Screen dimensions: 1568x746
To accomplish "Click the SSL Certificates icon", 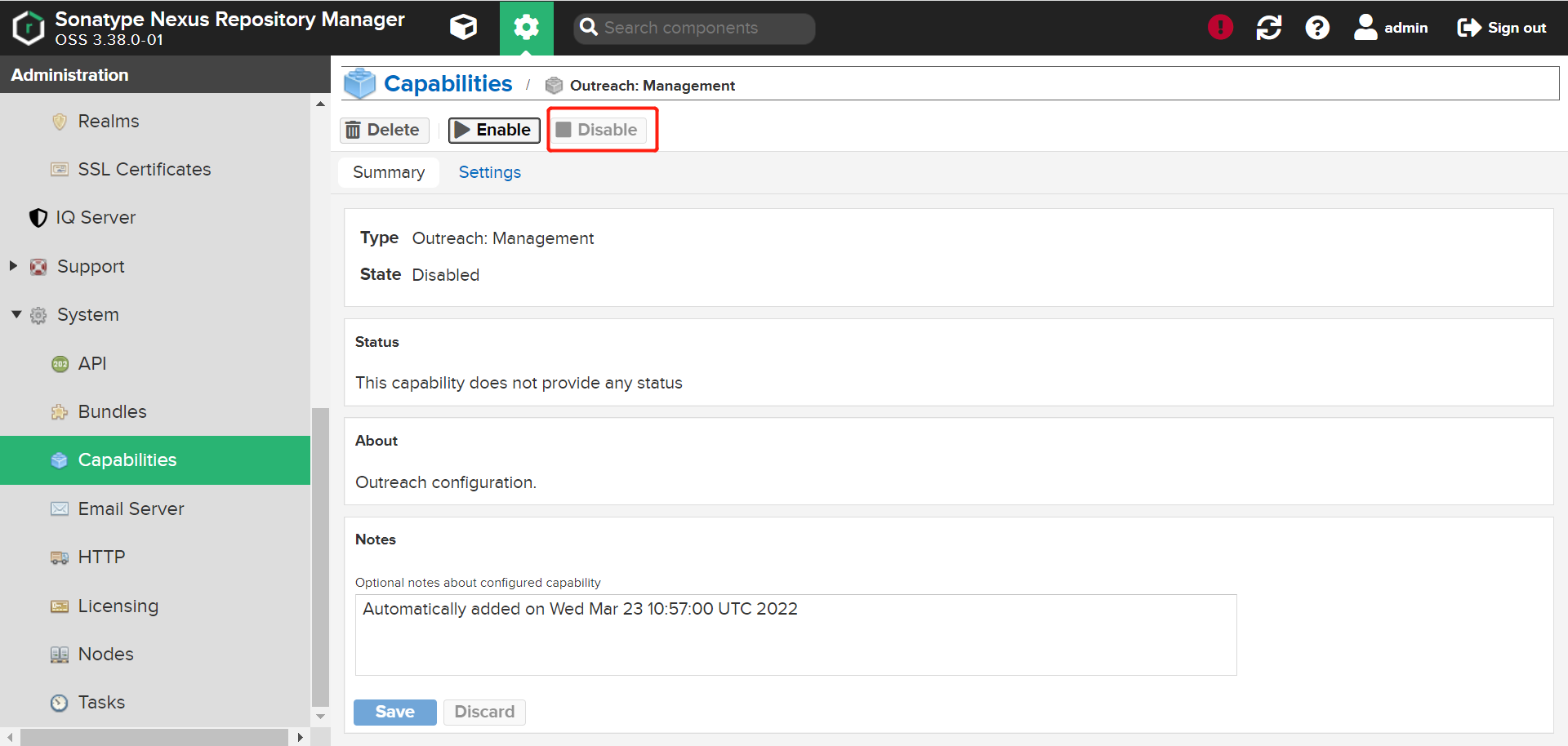I will pyautogui.click(x=60, y=170).
